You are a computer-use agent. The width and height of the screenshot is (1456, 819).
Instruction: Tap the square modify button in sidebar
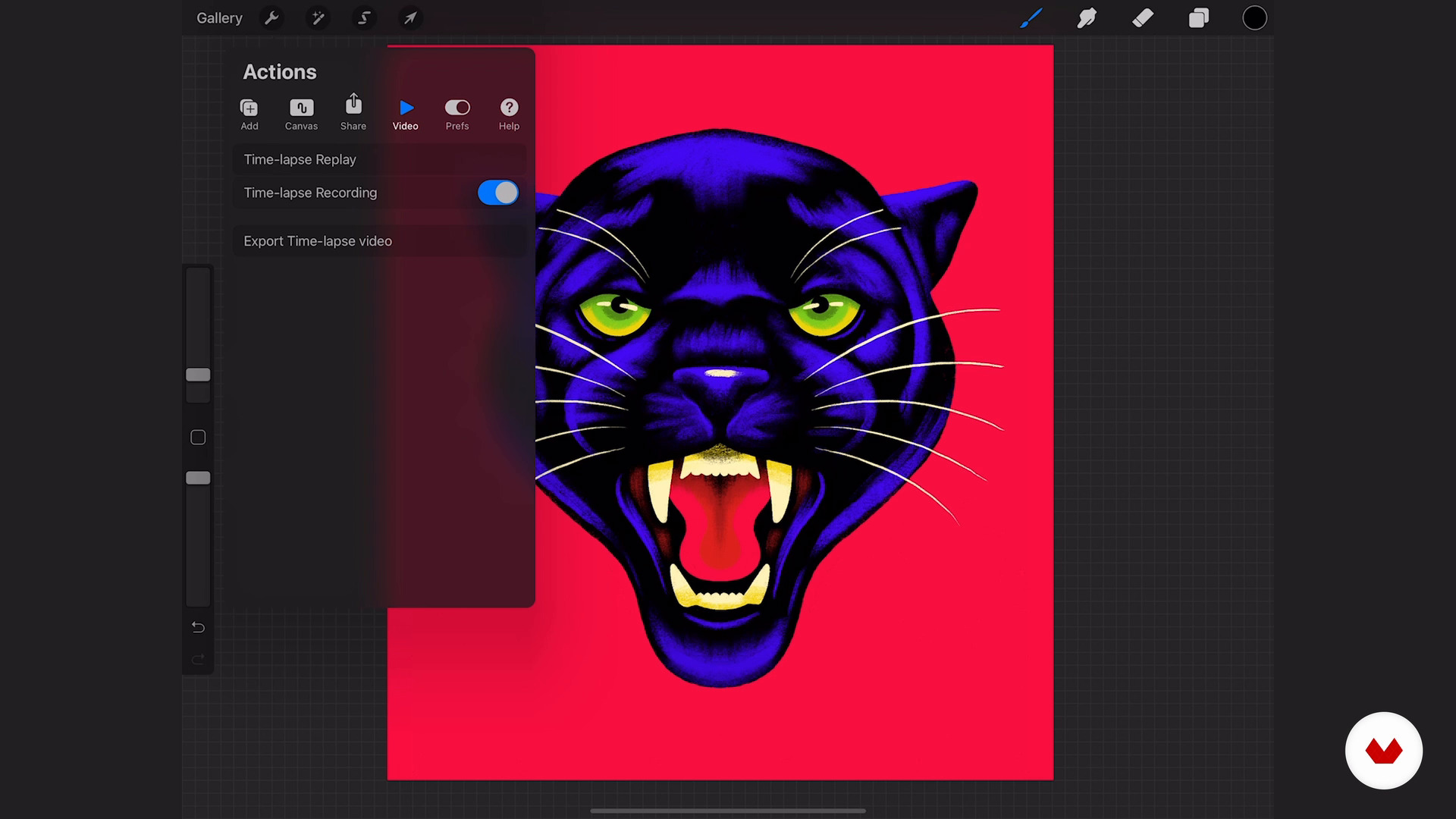(x=198, y=438)
